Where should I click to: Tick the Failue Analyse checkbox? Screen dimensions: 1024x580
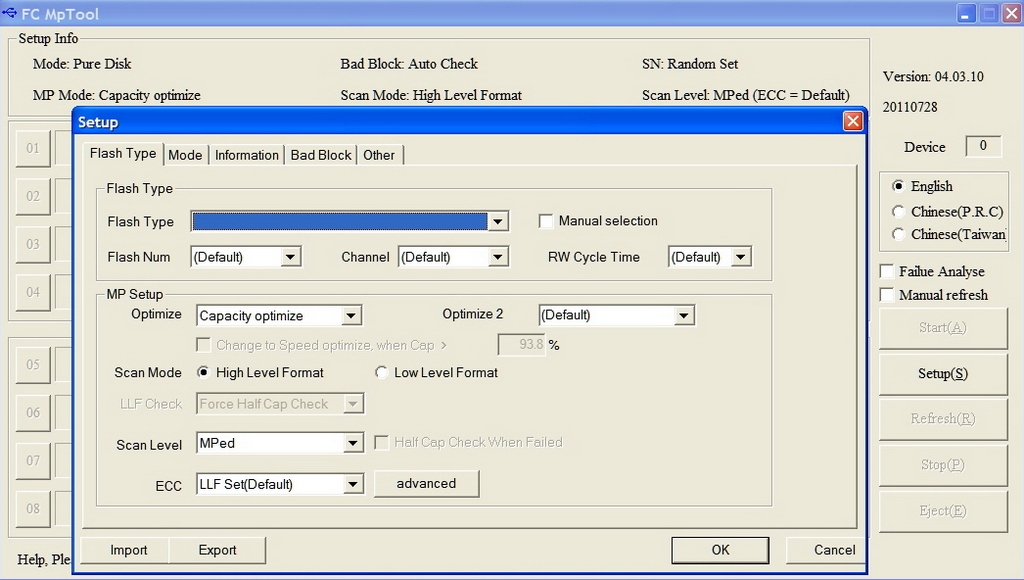[887, 271]
